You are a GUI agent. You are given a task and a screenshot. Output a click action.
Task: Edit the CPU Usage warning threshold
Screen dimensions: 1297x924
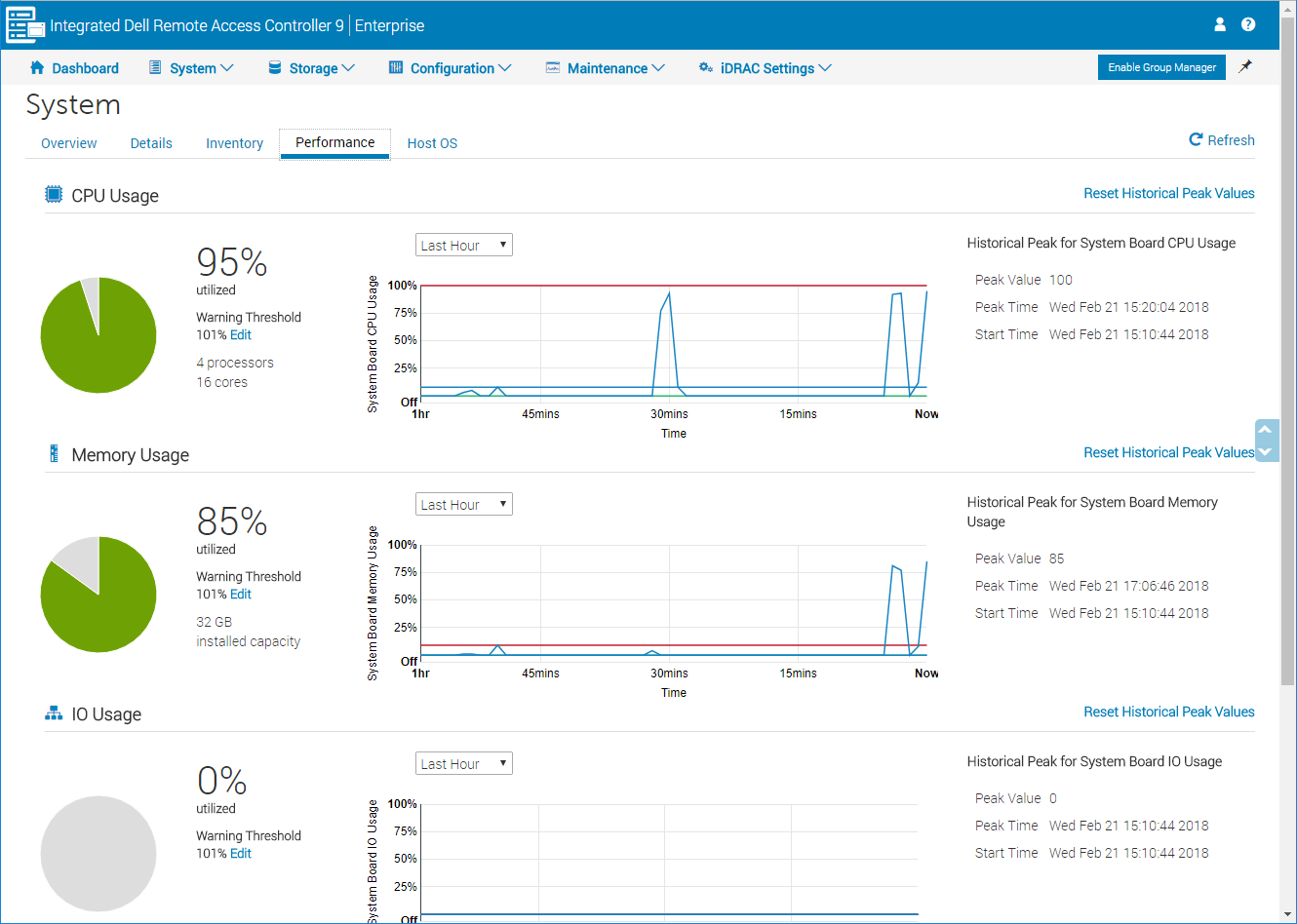point(241,335)
